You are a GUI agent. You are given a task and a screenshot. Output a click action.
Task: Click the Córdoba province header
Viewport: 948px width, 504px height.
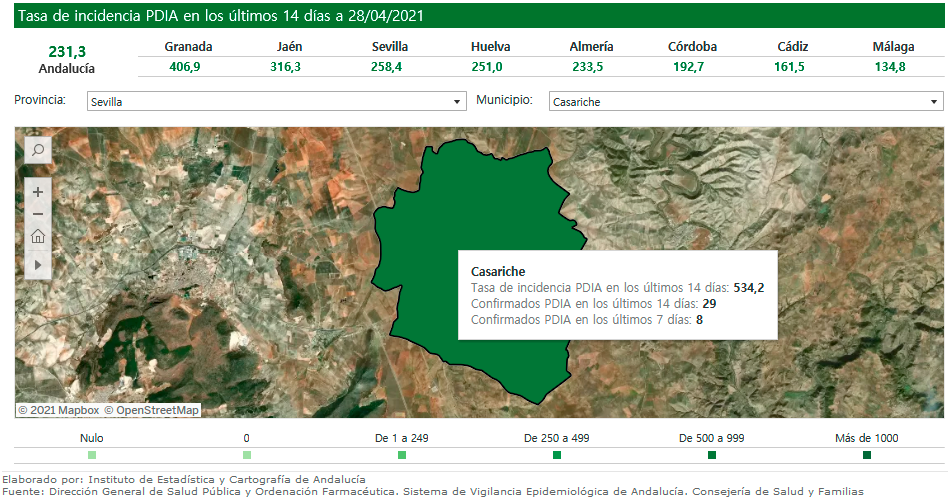(692, 47)
